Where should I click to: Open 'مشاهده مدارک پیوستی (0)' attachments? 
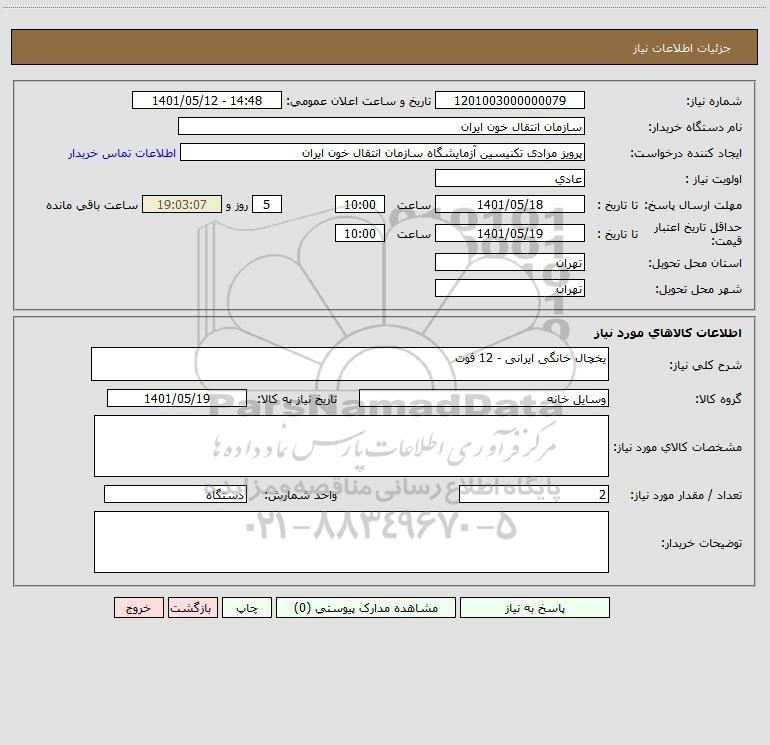pos(366,607)
